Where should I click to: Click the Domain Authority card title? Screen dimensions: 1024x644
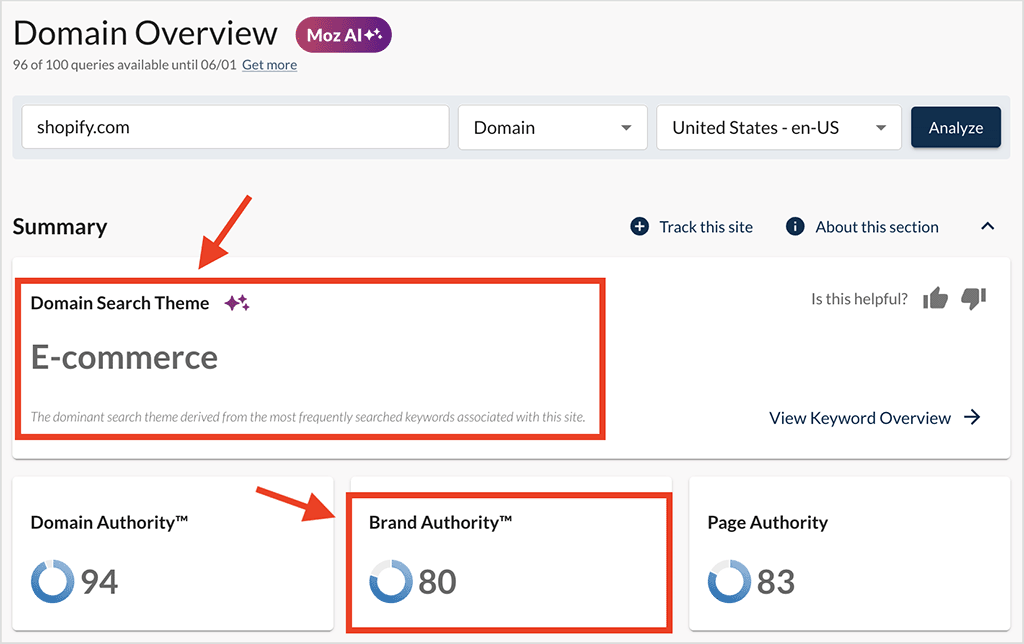point(109,523)
